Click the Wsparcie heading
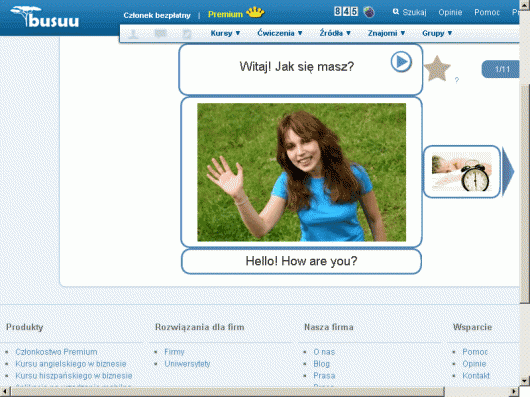The image size is (530, 397). (472, 327)
